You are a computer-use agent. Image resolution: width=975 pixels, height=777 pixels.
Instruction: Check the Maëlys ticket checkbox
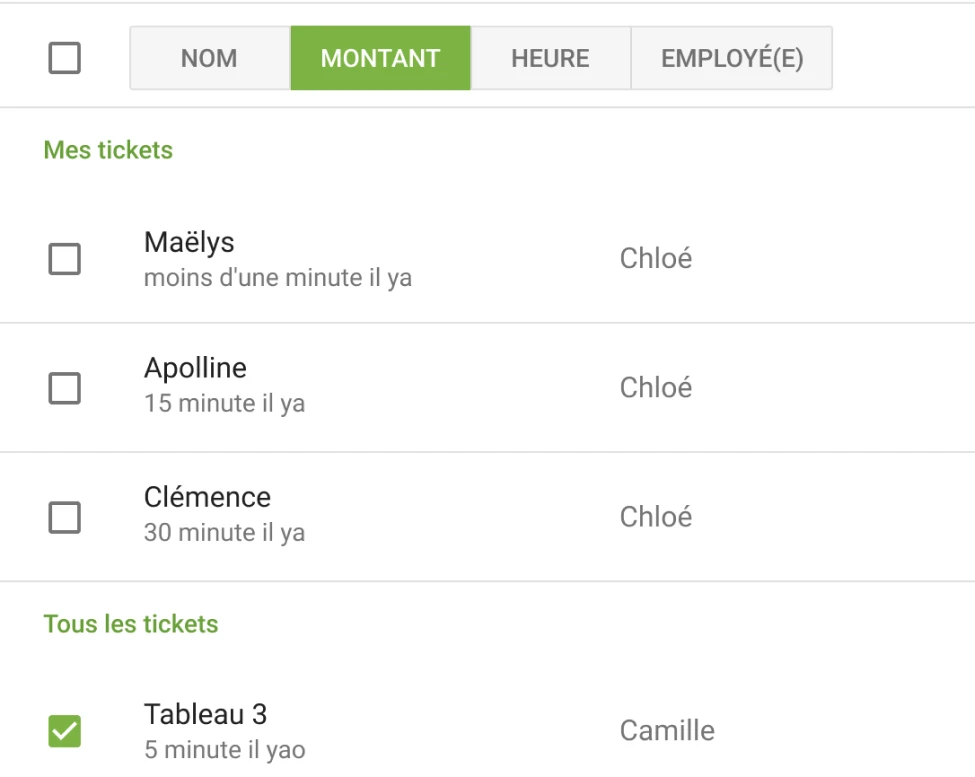64,259
